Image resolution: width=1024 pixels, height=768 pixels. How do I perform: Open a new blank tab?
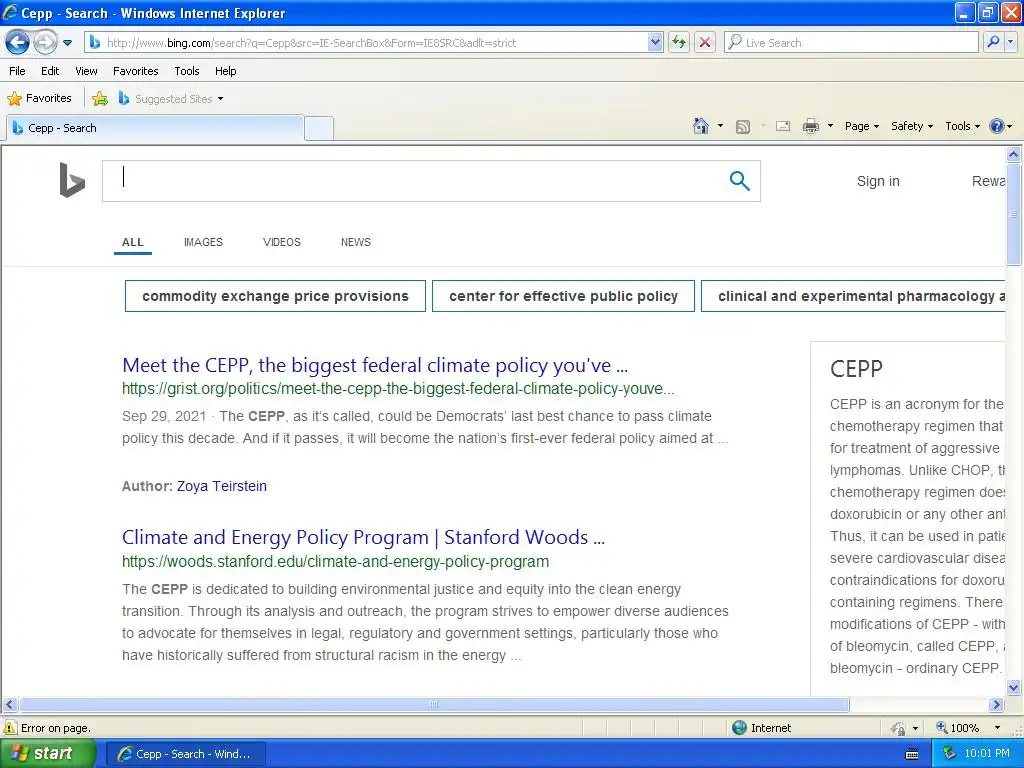tap(319, 128)
